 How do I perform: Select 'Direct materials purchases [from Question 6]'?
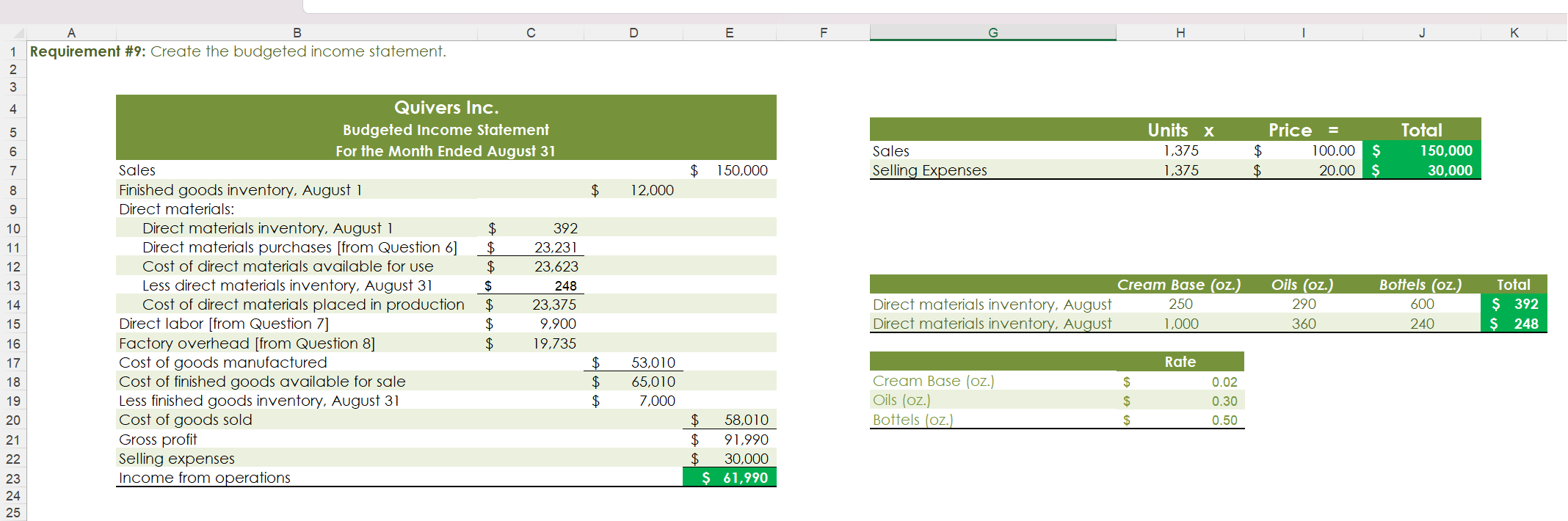click(300, 247)
